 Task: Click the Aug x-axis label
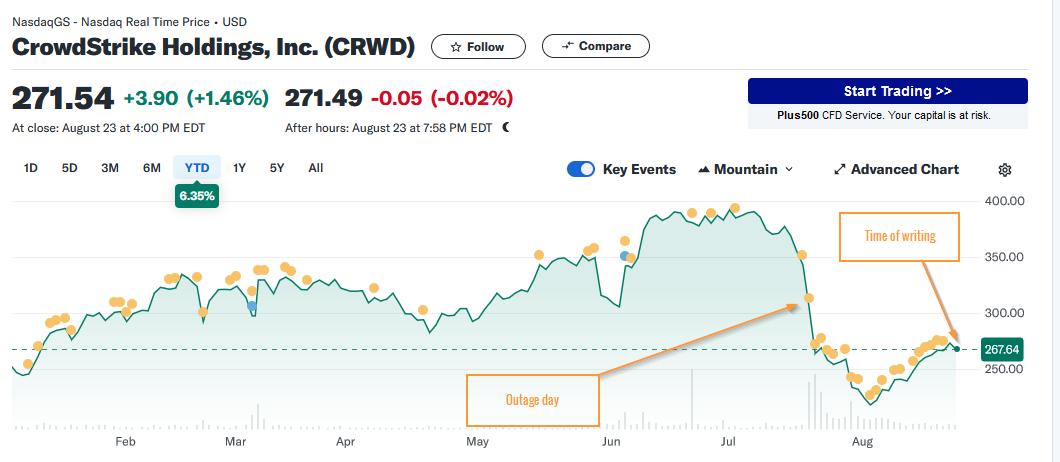(x=862, y=442)
